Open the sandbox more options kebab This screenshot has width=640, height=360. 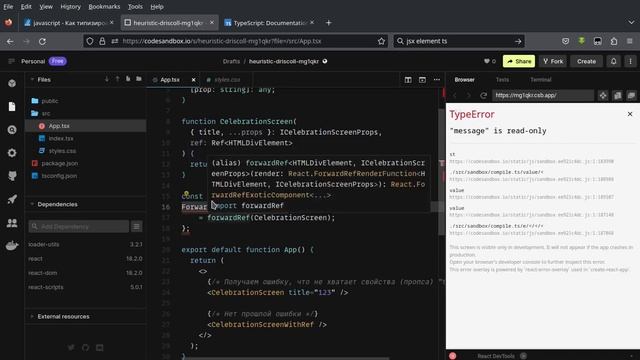(630, 61)
